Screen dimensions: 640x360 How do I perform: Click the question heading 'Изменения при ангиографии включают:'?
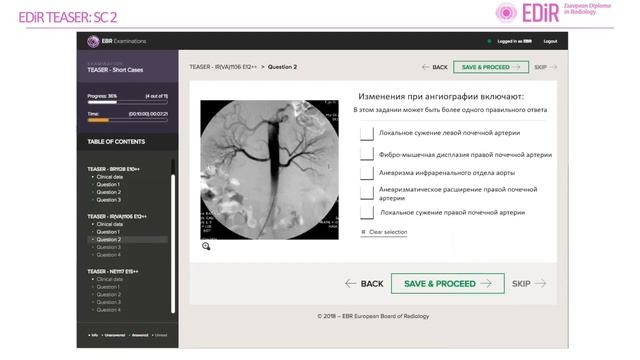coord(441,97)
